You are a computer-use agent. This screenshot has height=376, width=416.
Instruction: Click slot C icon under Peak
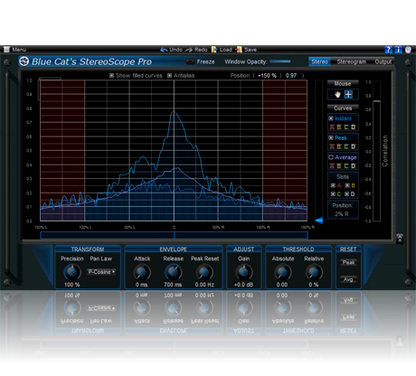(x=346, y=146)
